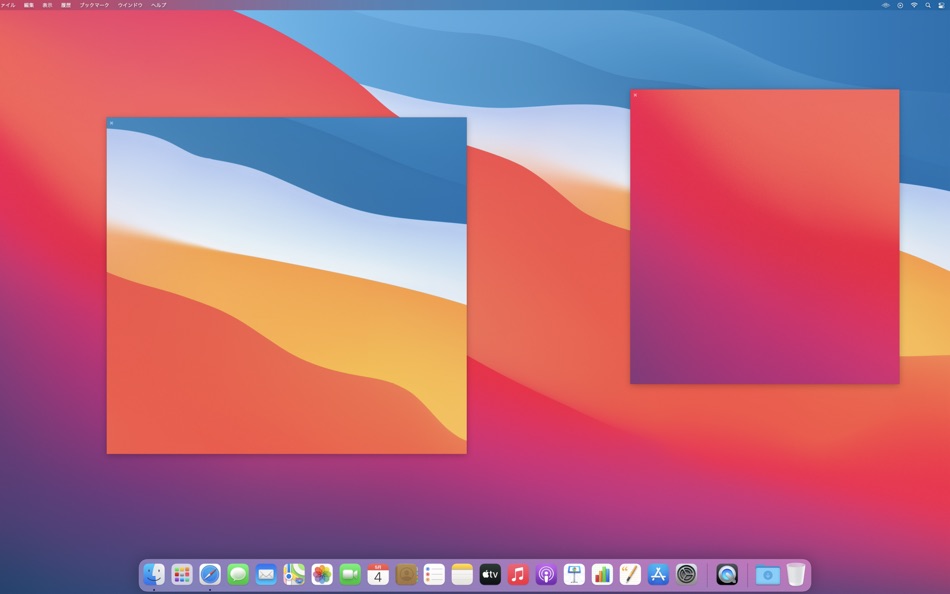Launch Numbers from the Dock

[x=602, y=574]
